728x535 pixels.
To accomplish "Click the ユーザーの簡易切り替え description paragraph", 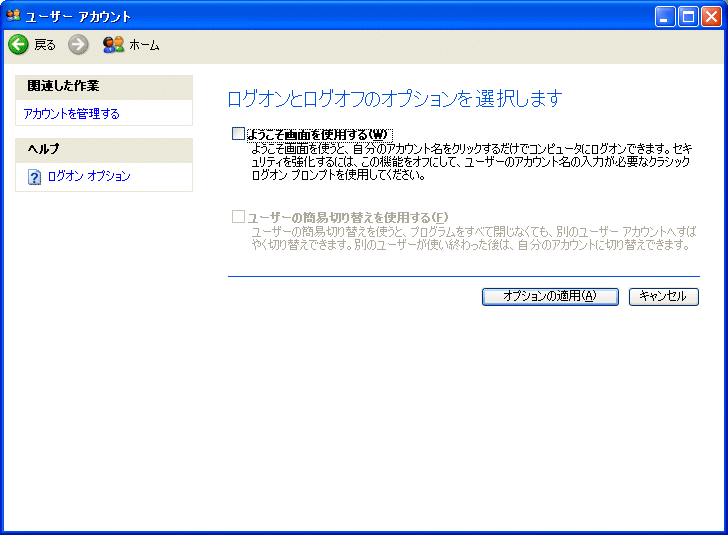I will click(474, 238).
